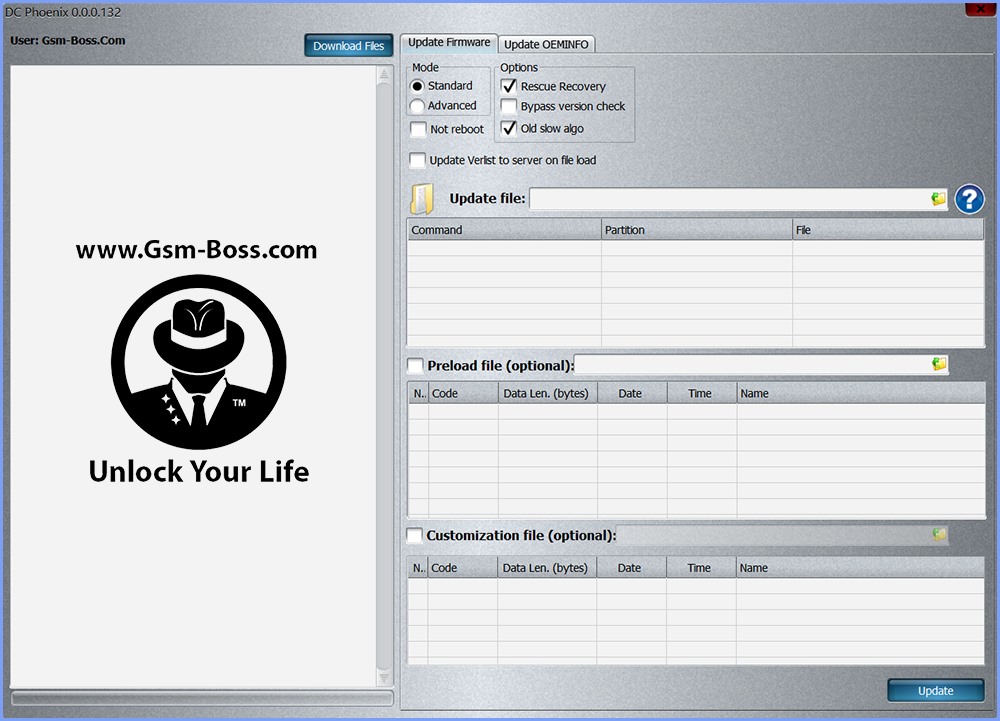Uncheck the Rescue Recovery option

click(509, 86)
